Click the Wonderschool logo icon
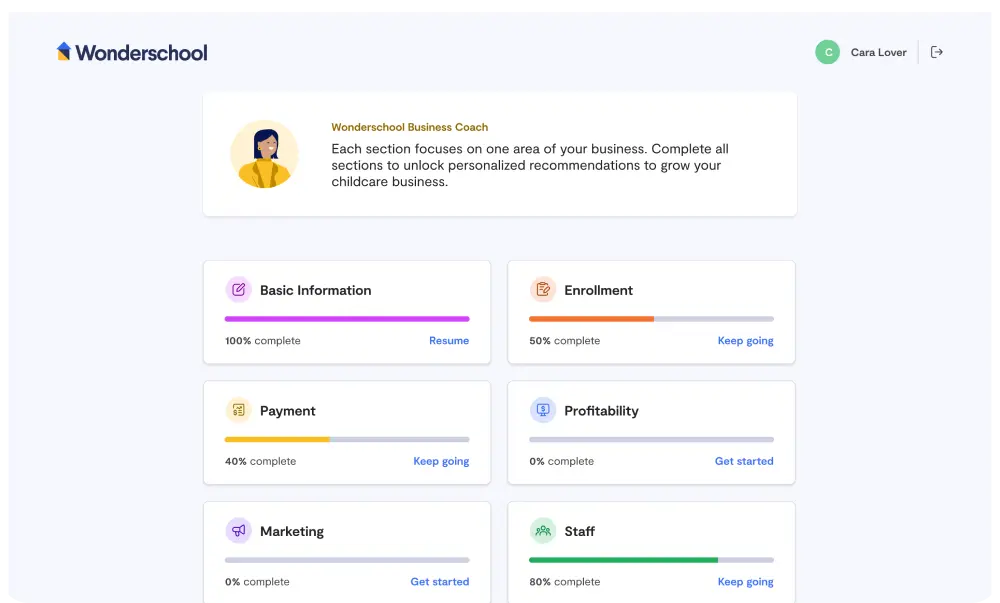This screenshot has height=603, width=1000. click(64, 52)
